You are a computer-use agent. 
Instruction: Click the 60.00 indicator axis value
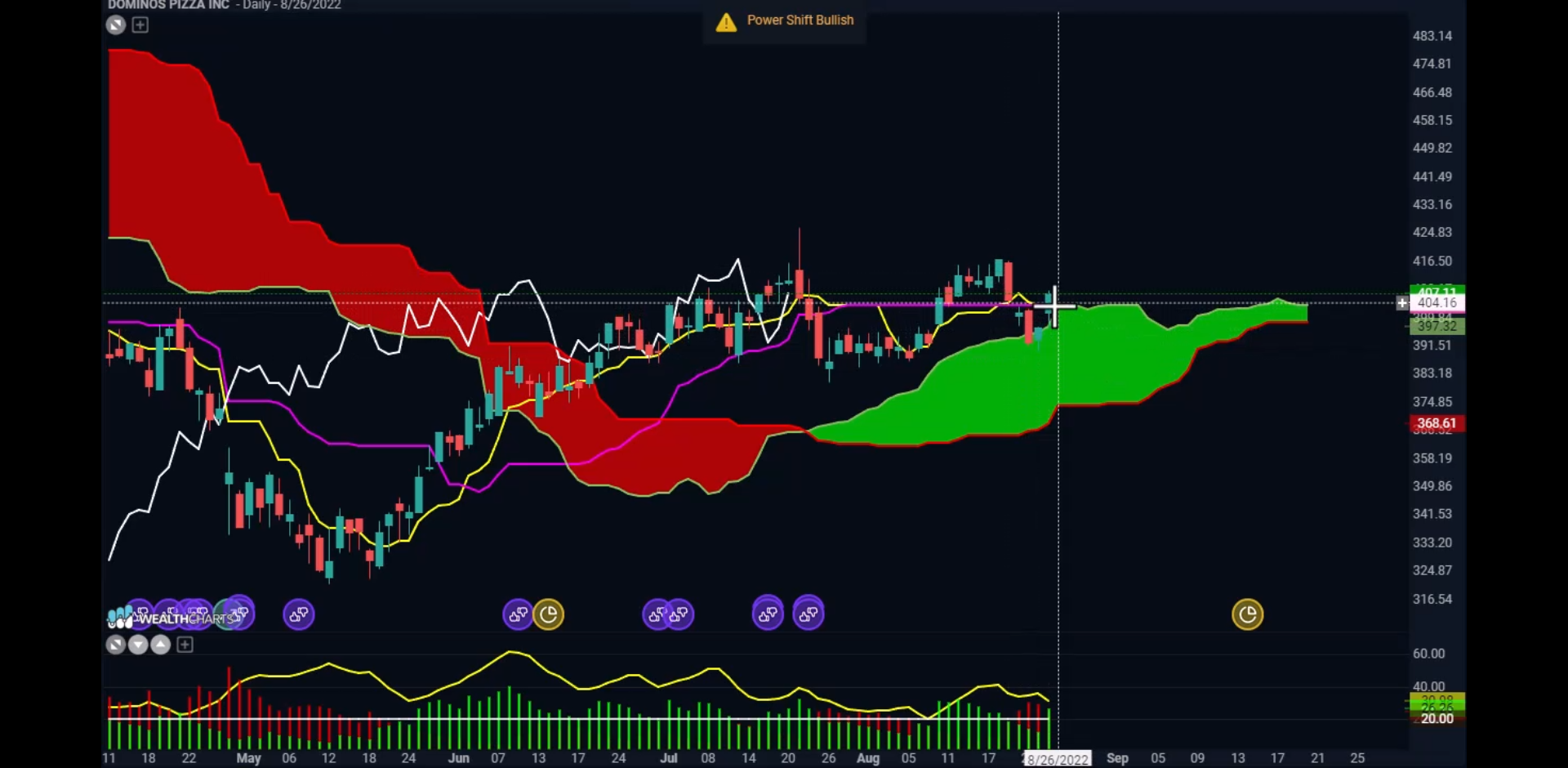[1429, 654]
